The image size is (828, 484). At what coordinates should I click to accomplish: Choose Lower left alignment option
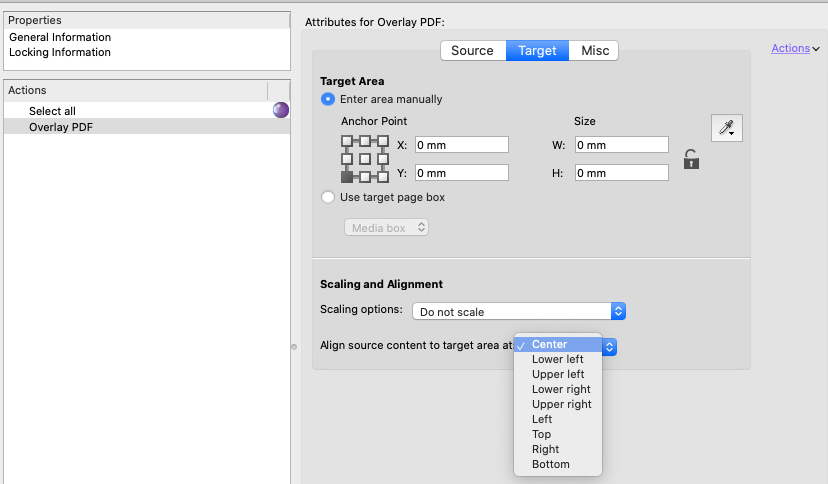click(x=558, y=359)
